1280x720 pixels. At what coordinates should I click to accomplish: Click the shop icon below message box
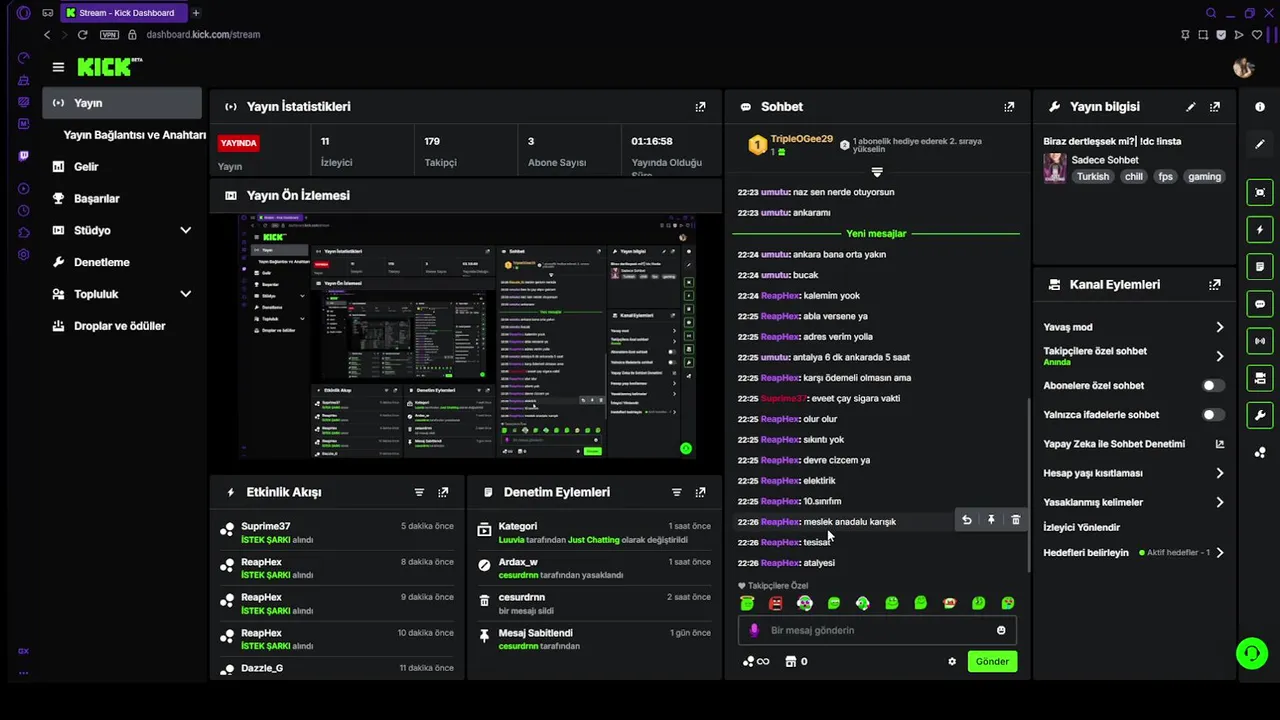coord(790,661)
